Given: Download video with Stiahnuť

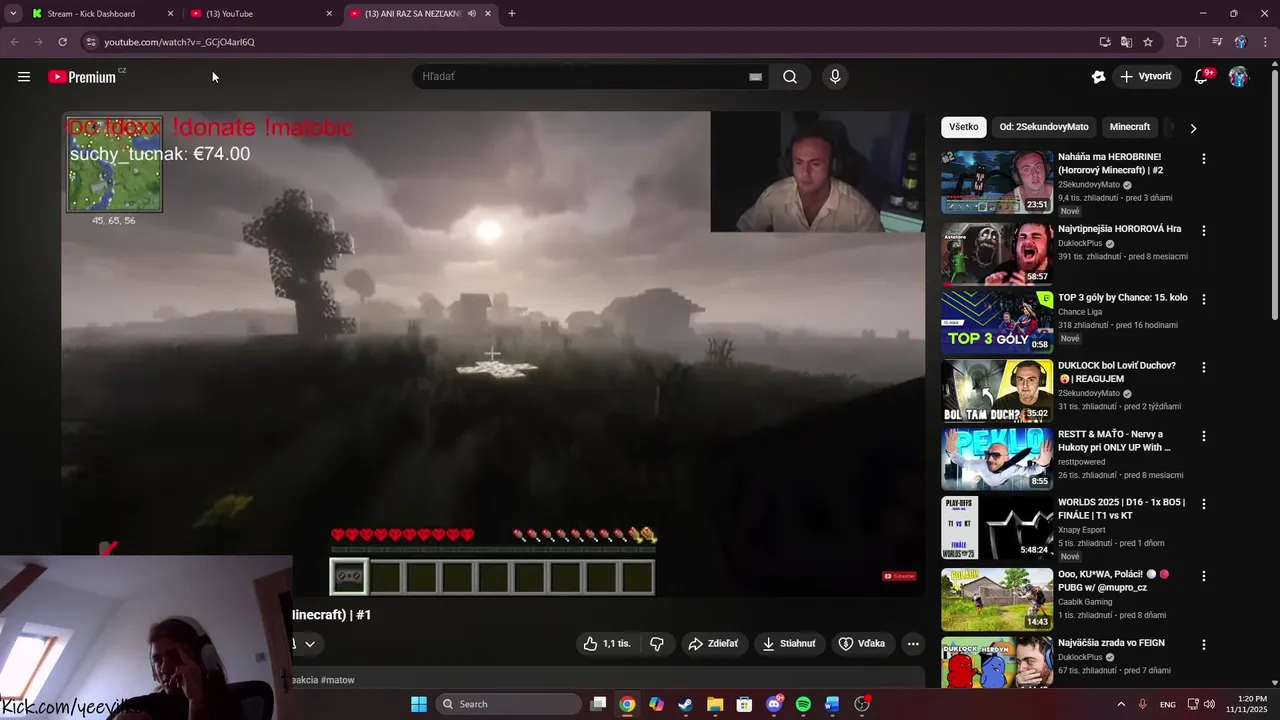Looking at the screenshot, I should click(789, 644).
